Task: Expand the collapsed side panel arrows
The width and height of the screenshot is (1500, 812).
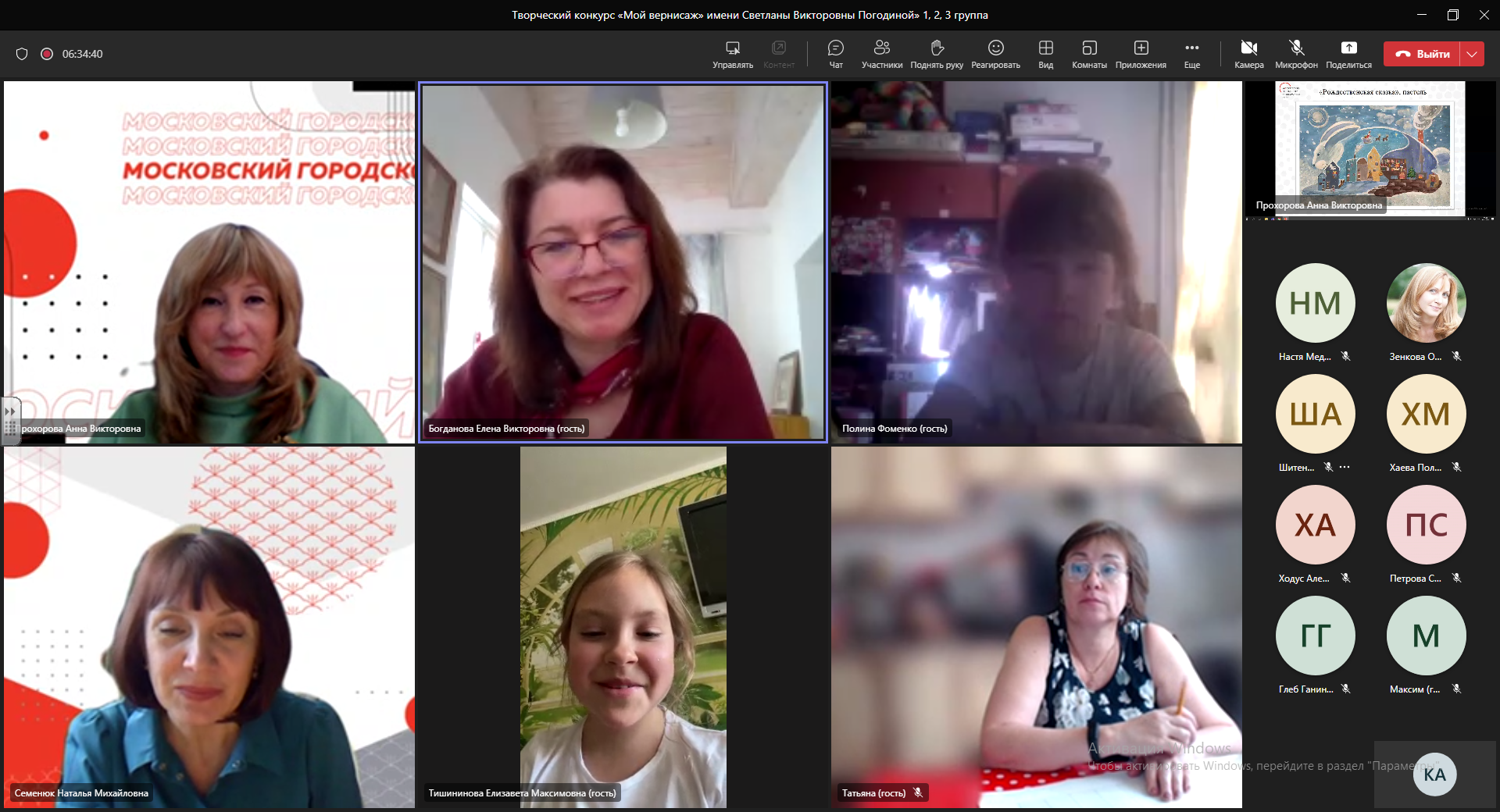Action: (10, 411)
